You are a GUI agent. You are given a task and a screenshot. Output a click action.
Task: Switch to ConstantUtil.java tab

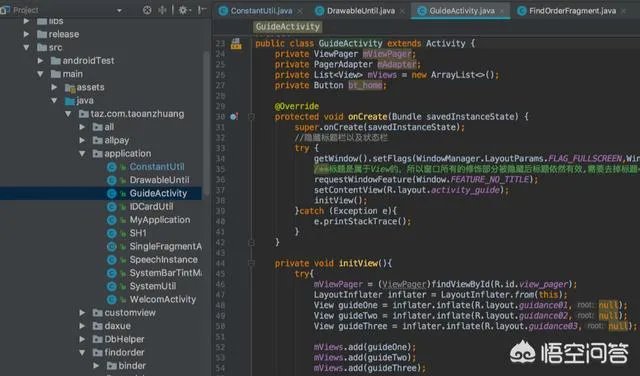pos(261,11)
